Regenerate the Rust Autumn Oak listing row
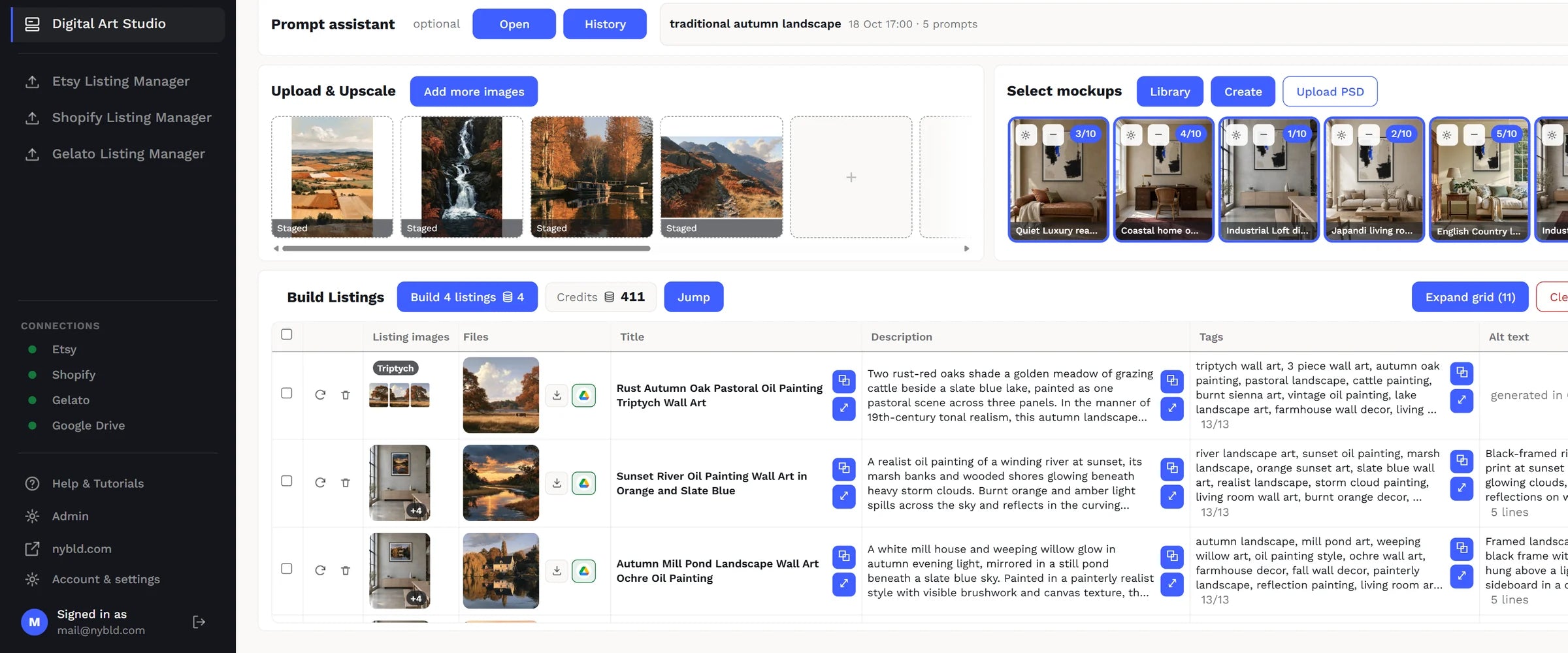The image size is (1568, 653). pyautogui.click(x=320, y=394)
